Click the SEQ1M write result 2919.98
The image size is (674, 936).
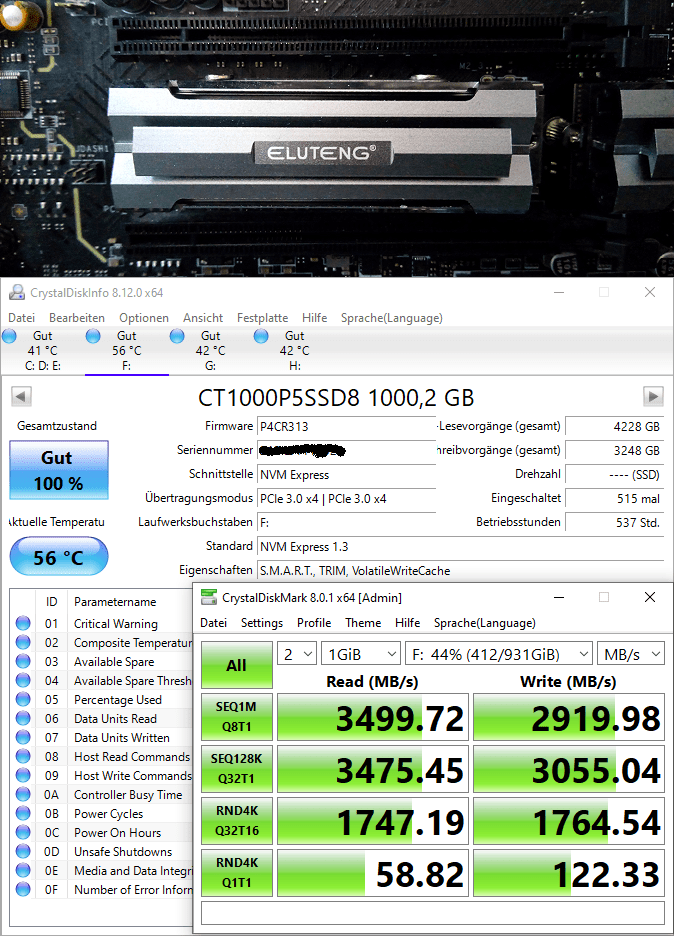(x=569, y=717)
